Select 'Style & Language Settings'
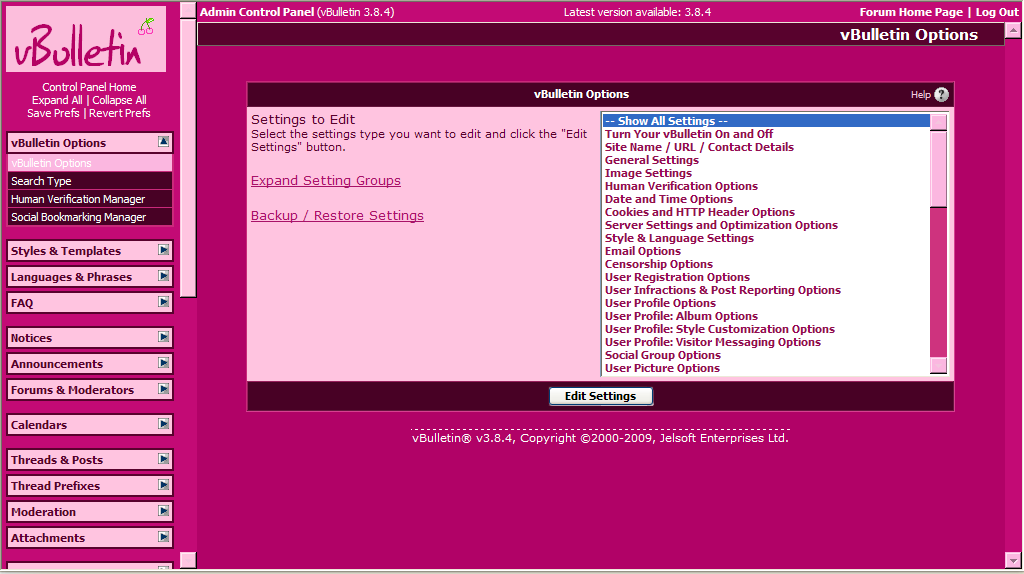The height and width of the screenshot is (574, 1024). pos(766,238)
